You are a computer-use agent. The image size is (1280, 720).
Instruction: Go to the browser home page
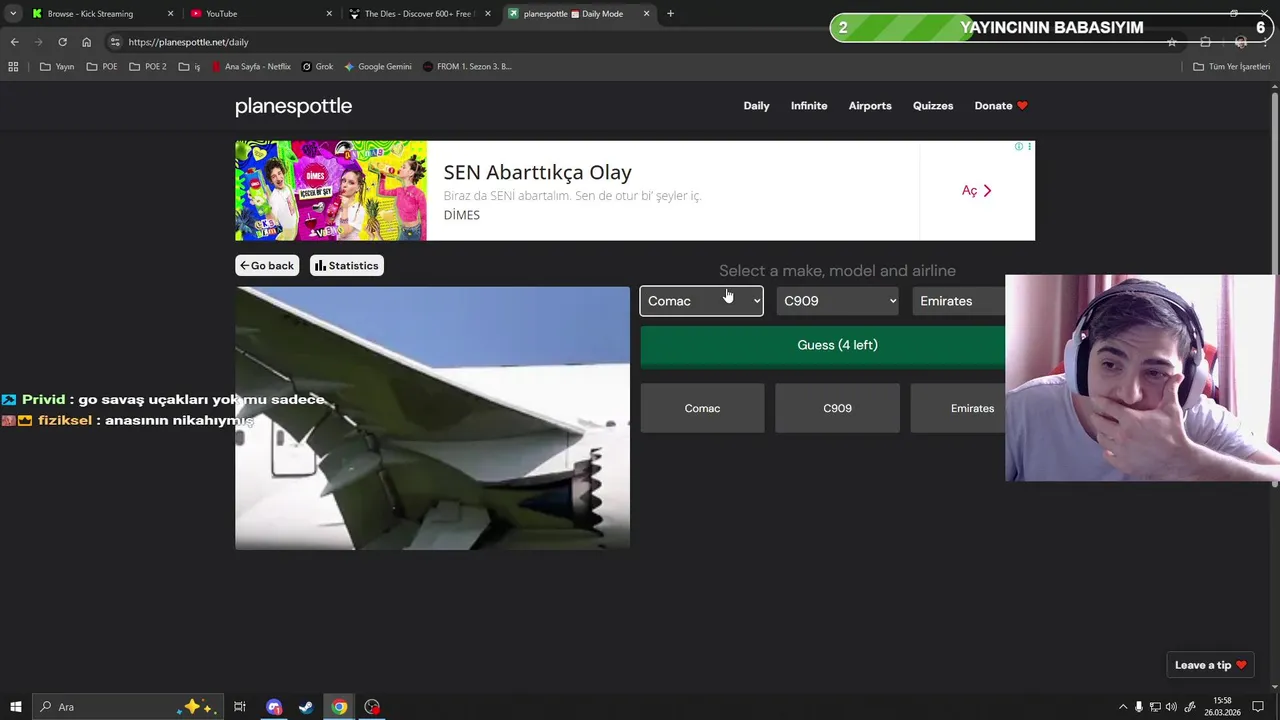pyautogui.click(x=86, y=42)
